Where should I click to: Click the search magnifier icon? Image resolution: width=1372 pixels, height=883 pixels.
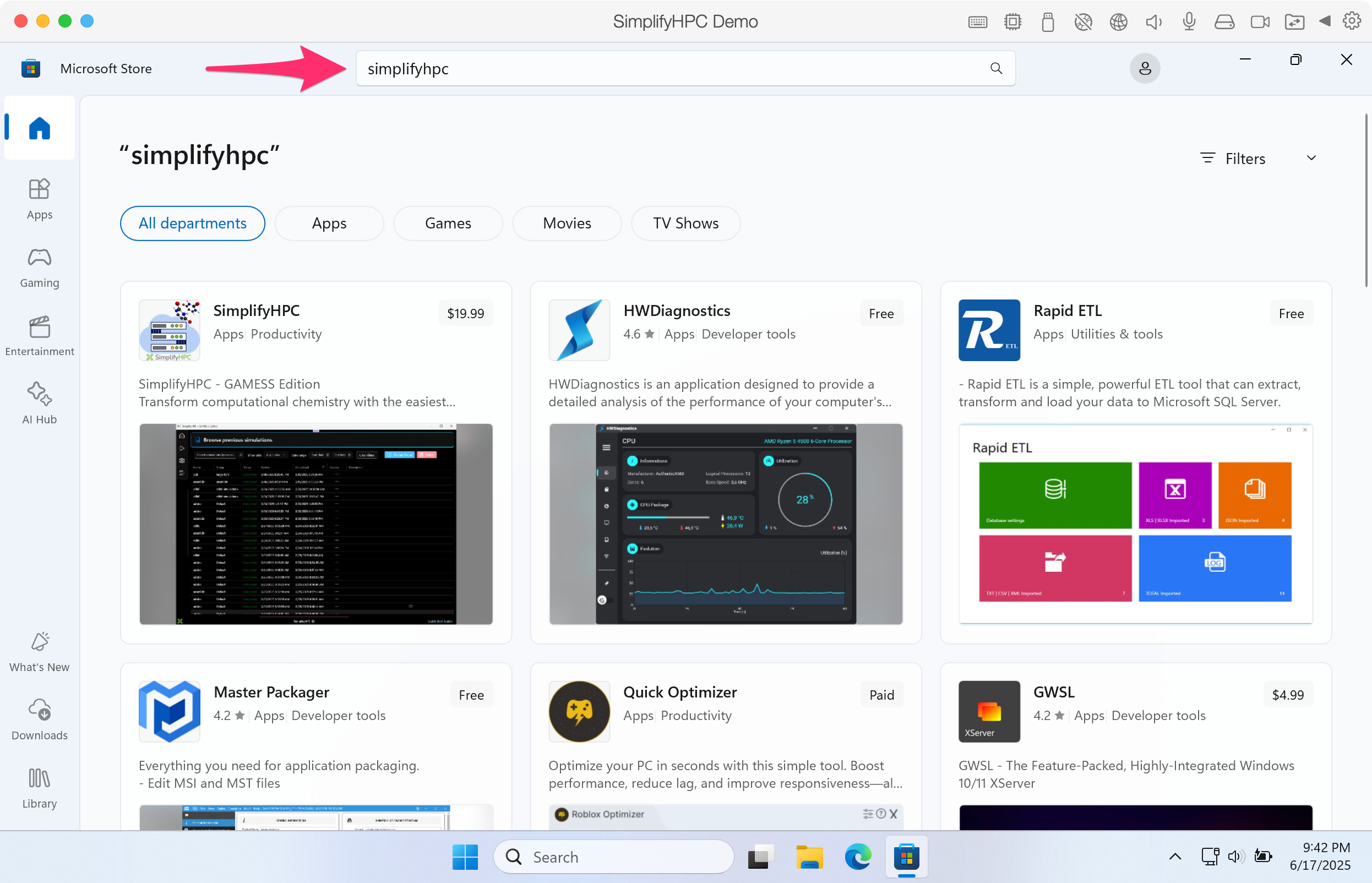996,69
